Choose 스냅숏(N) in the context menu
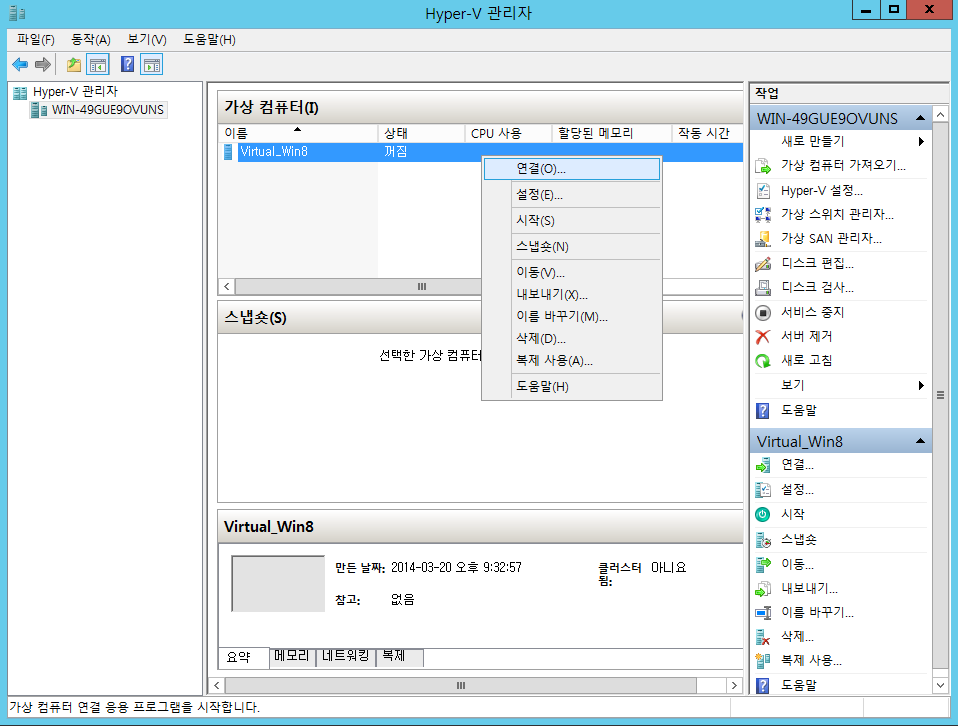 pyautogui.click(x=572, y=247)
